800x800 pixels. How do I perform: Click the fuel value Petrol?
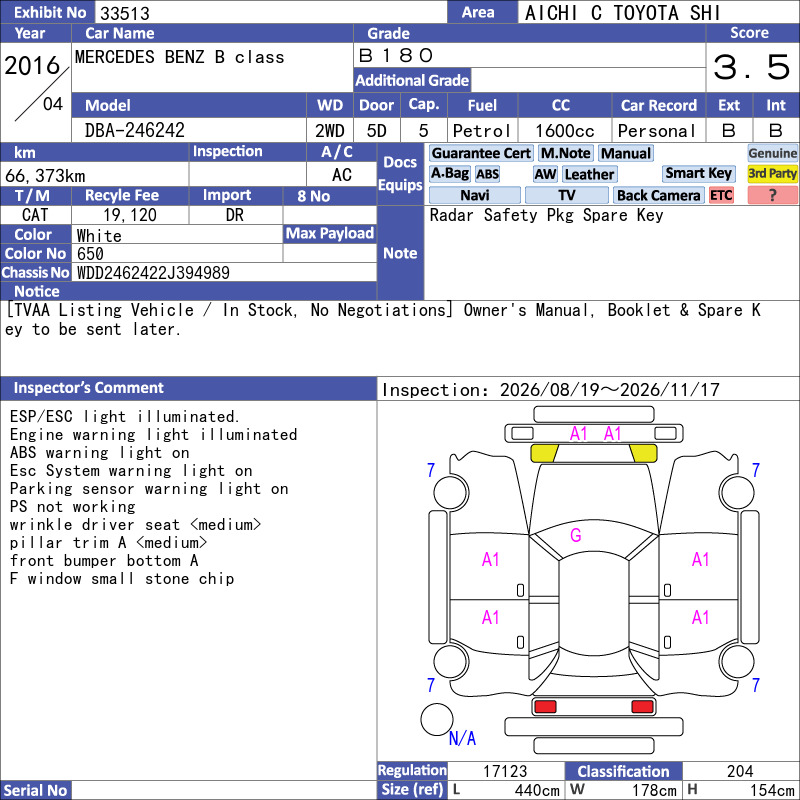pos(482,131)
